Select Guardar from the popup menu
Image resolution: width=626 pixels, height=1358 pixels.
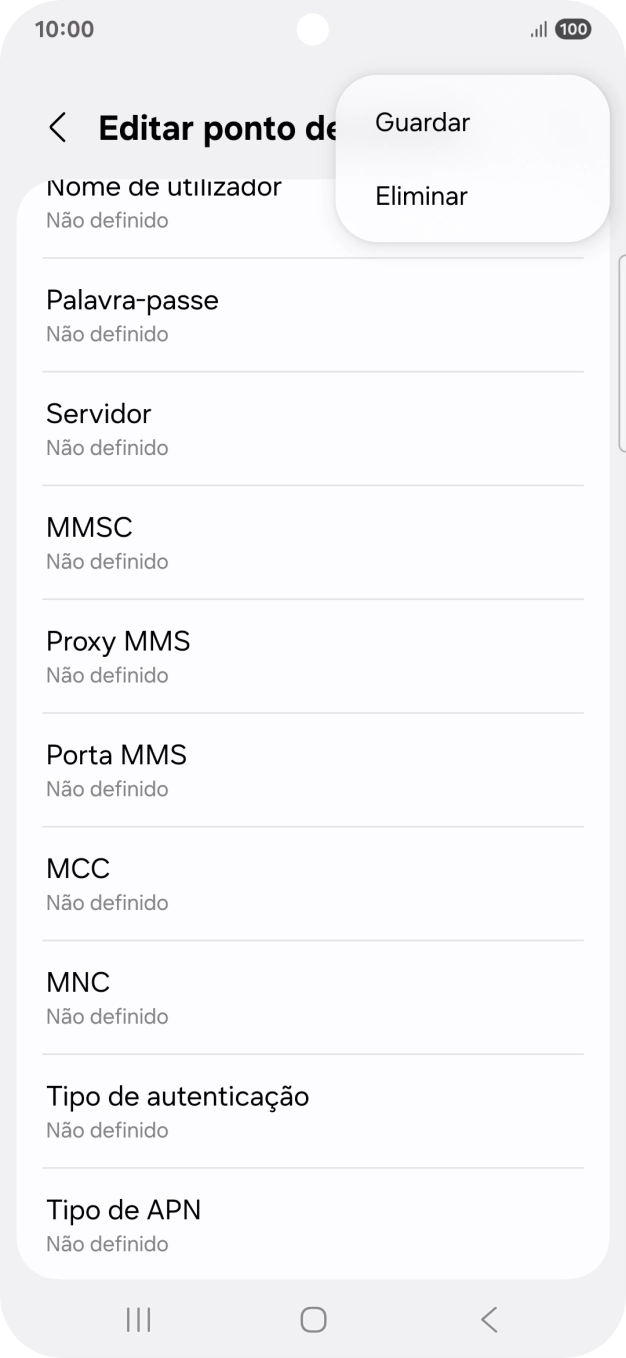421,122
